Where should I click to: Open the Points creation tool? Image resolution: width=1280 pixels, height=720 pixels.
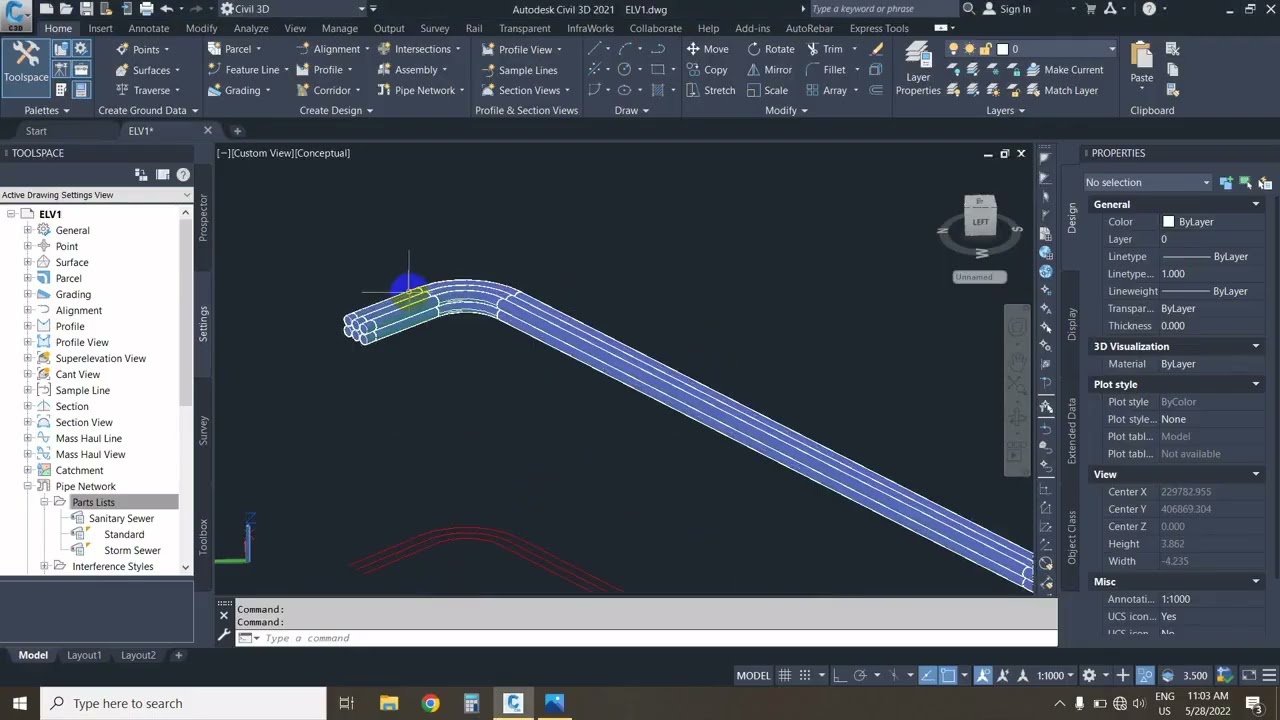(145, 49)
